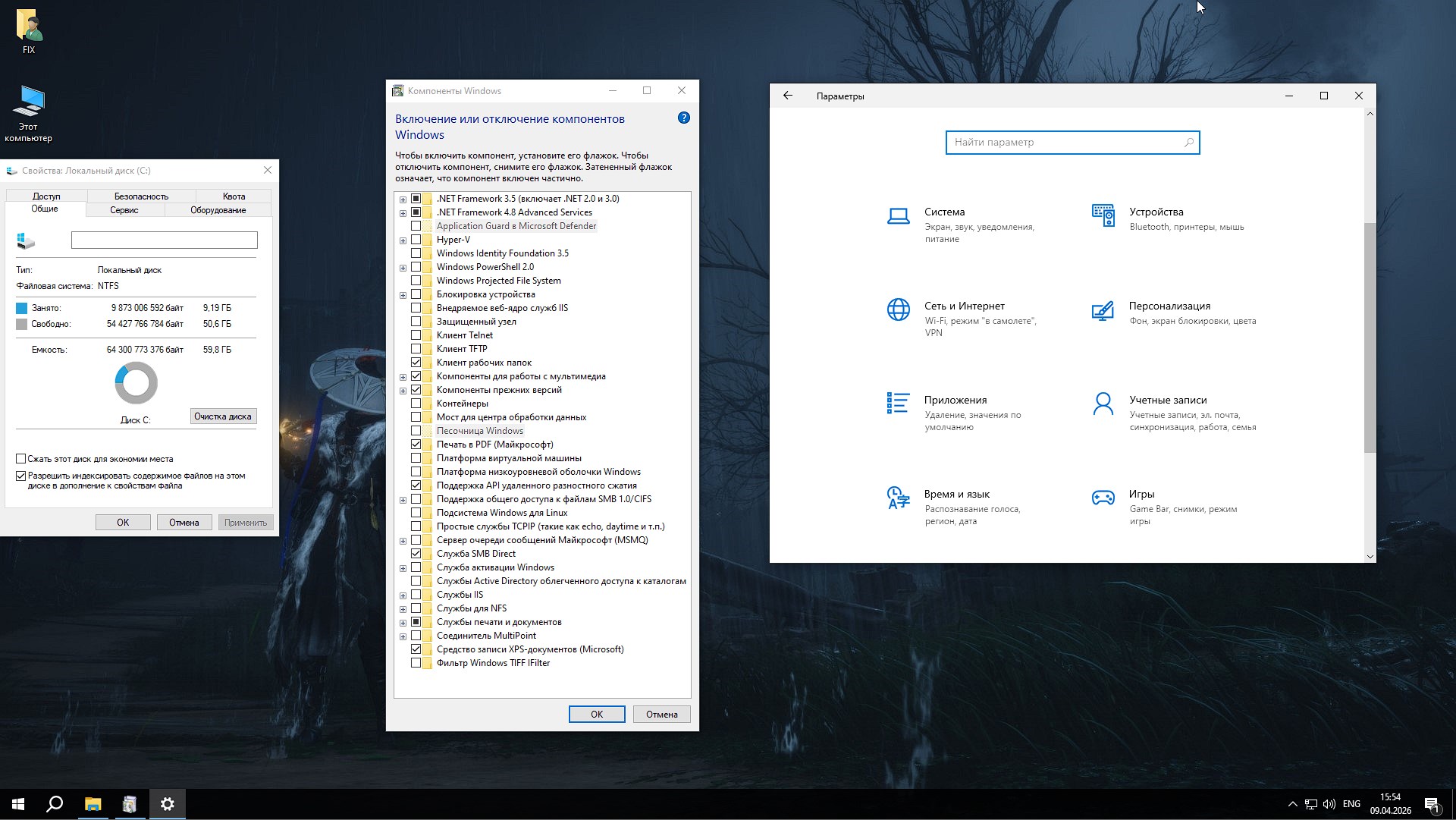Open the Персонализация icon
The image size is (1456, 820).
coord(1103,311)
